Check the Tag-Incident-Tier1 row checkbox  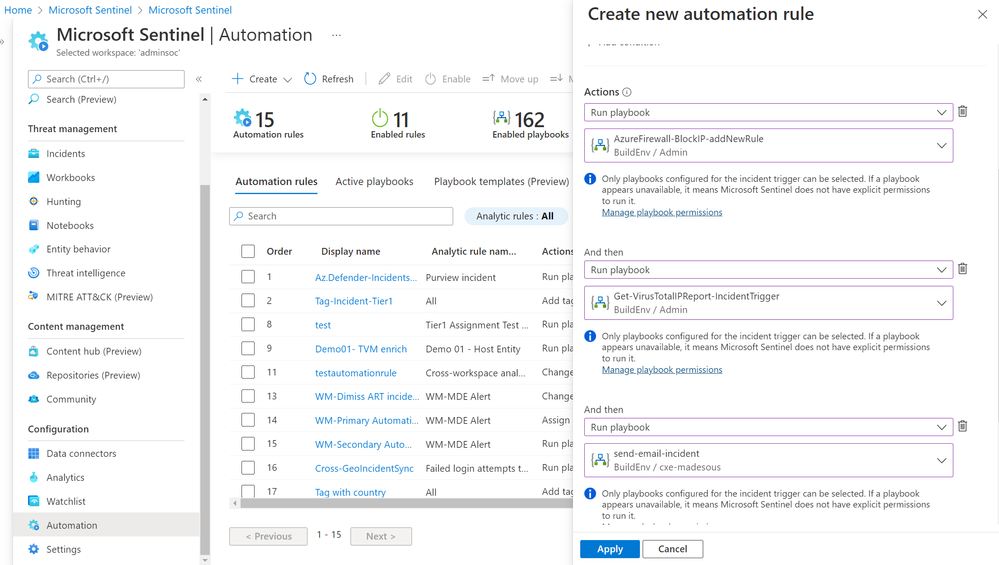pos(248,301)
